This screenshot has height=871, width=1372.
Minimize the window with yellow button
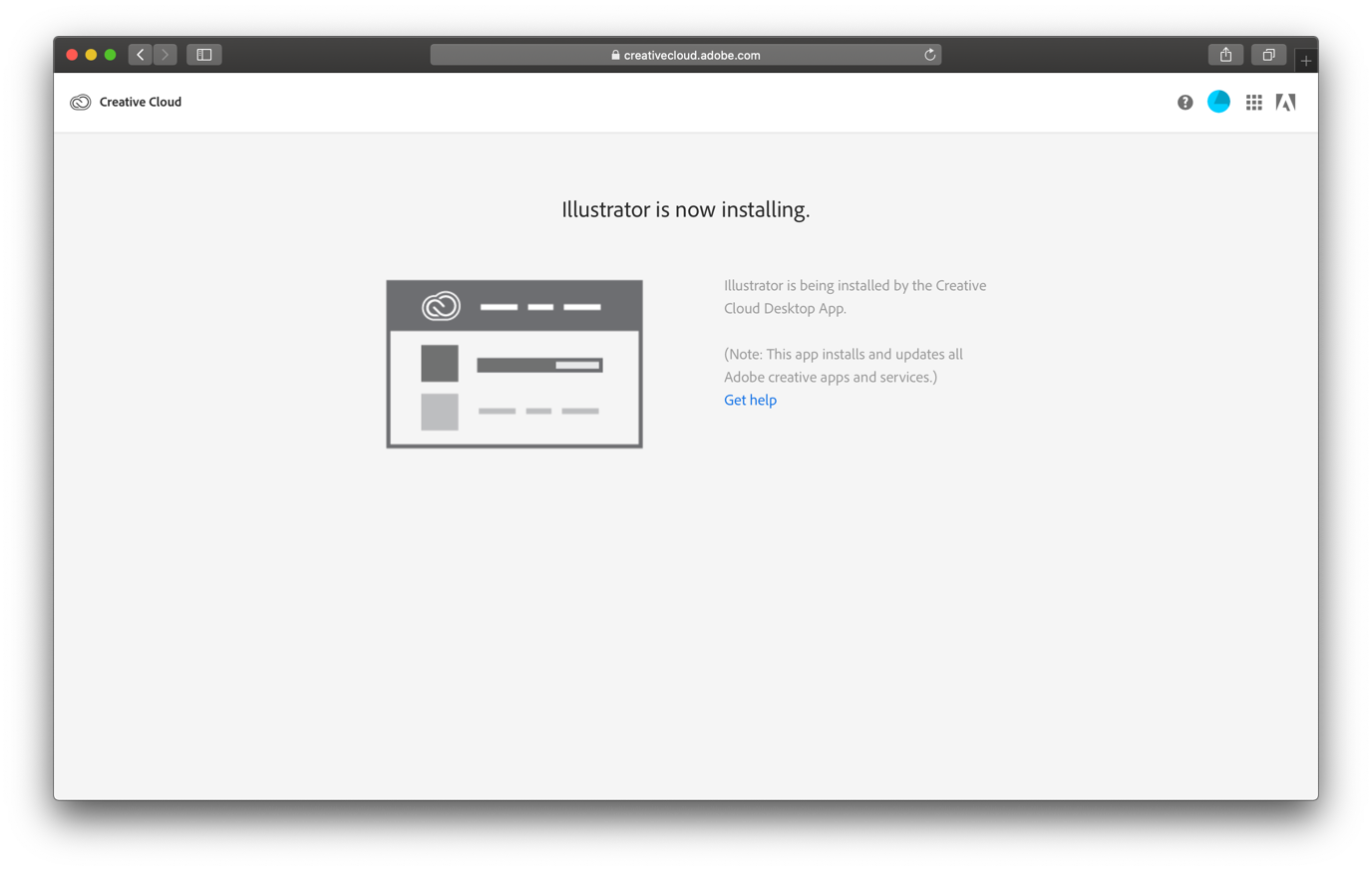coord(91,55)
